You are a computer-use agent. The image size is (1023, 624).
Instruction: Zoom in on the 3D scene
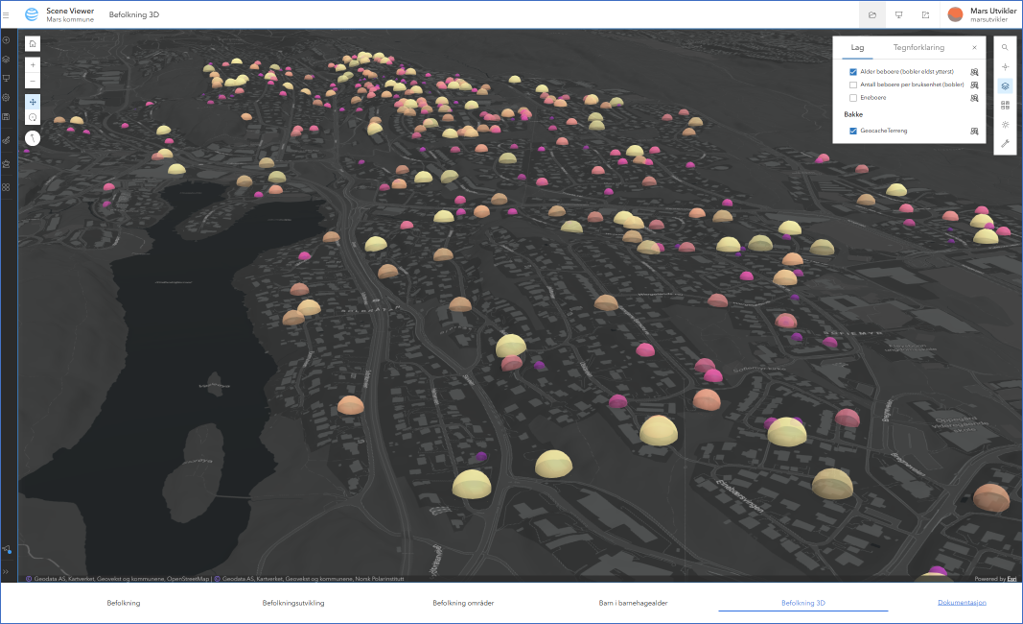click(33, 65)
